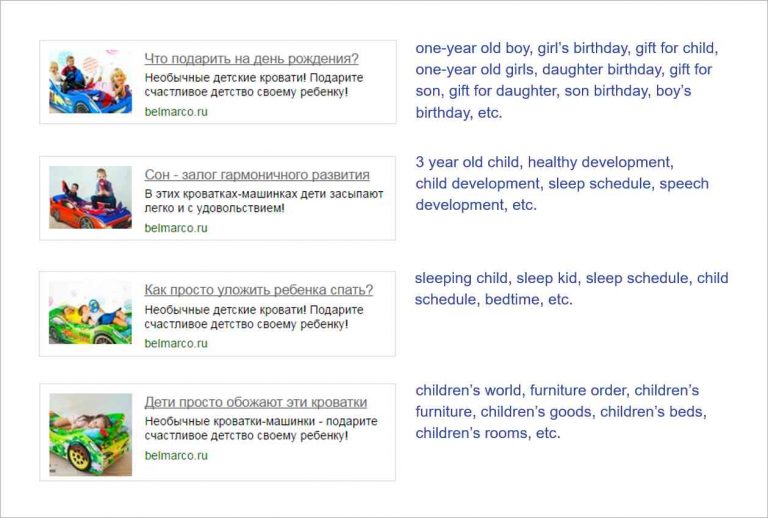Image resolution: width=768 pixels, height=518 pixels.
Task: Open headline 'Как просто уложить ребенка спать?'
Action: (x=259, y=290)
